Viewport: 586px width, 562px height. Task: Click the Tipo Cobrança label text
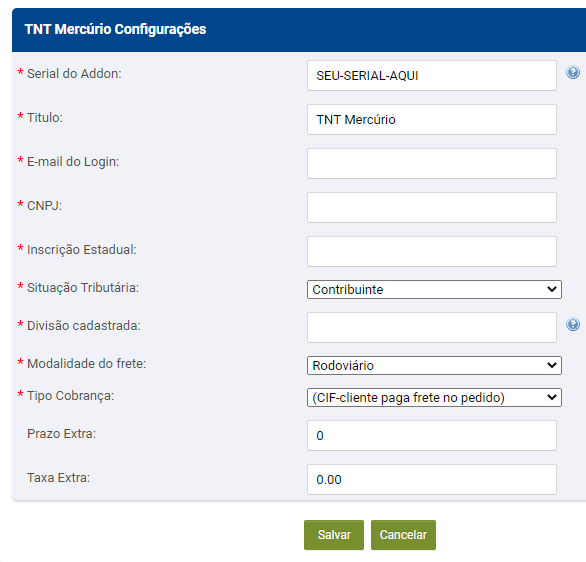pos(70,396)
